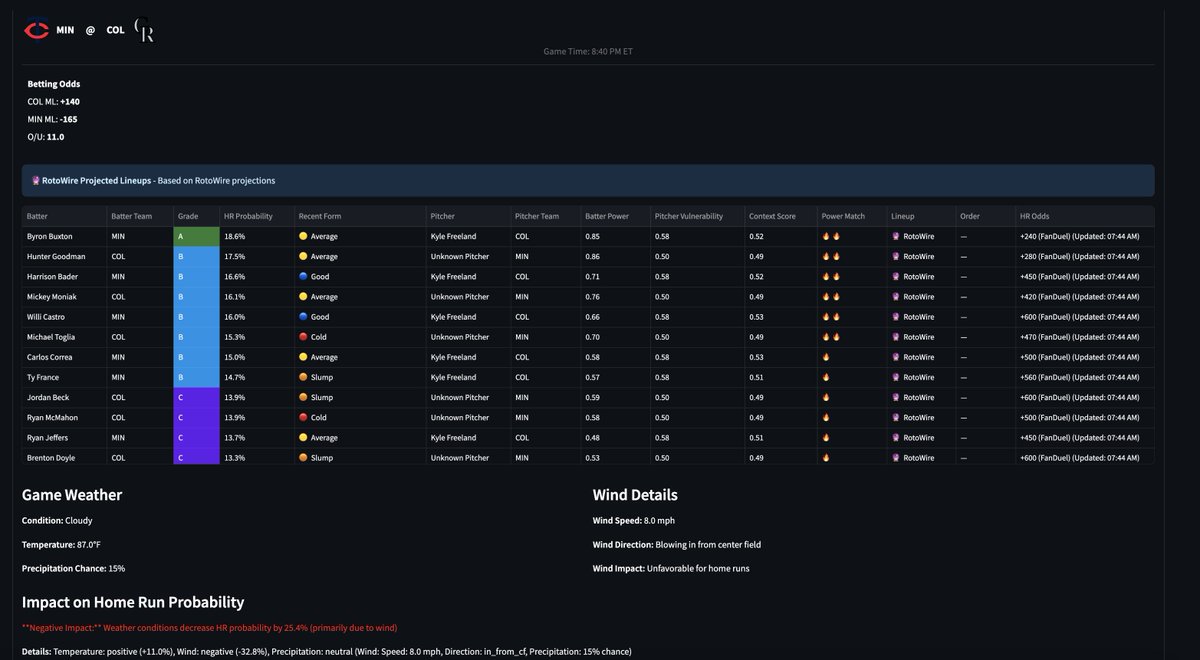Select the Byron Buxton batter cell
This screenshot has width=1200, height=660.
pyautogui.click(x=63, y=237)
